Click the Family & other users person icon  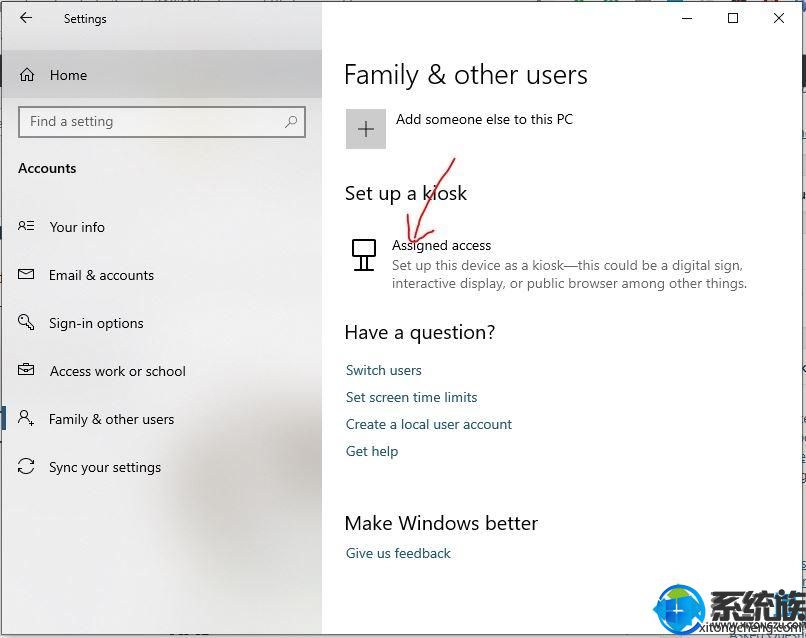(x=26, y=417)
